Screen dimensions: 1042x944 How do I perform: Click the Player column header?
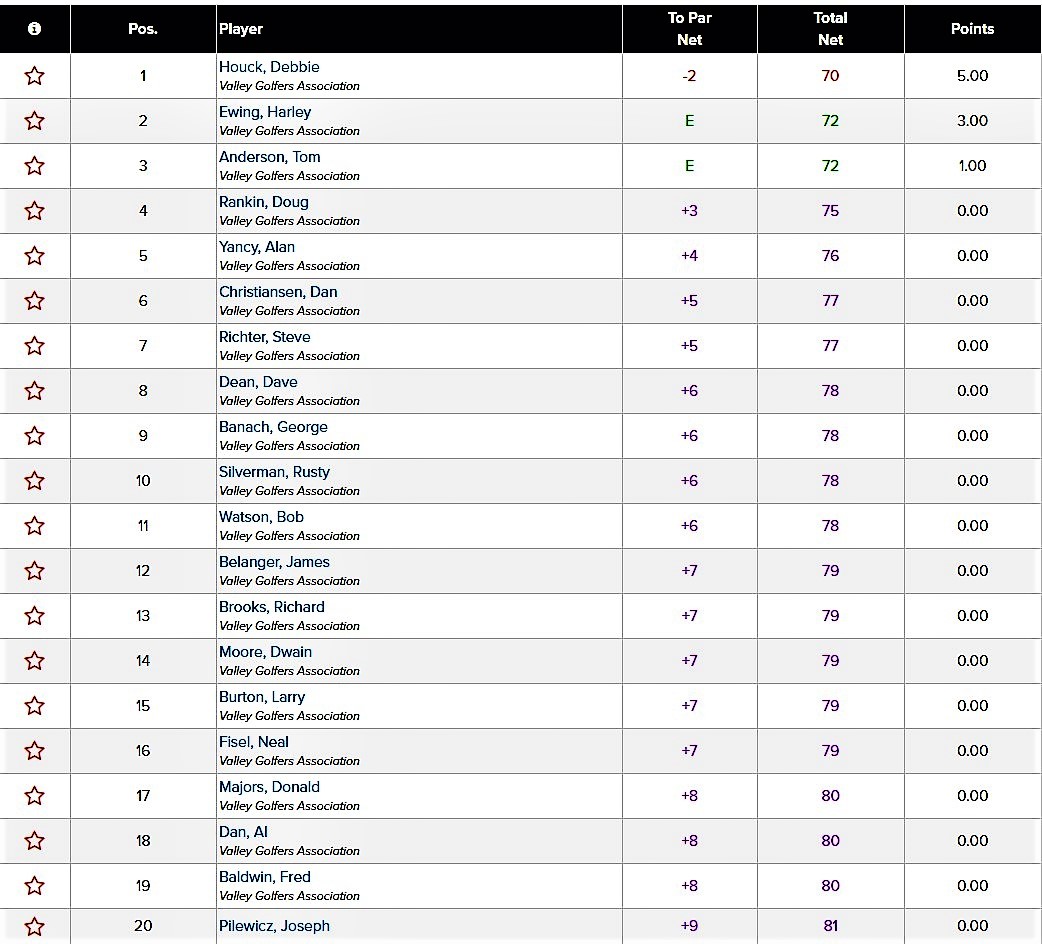coord(241,29)
